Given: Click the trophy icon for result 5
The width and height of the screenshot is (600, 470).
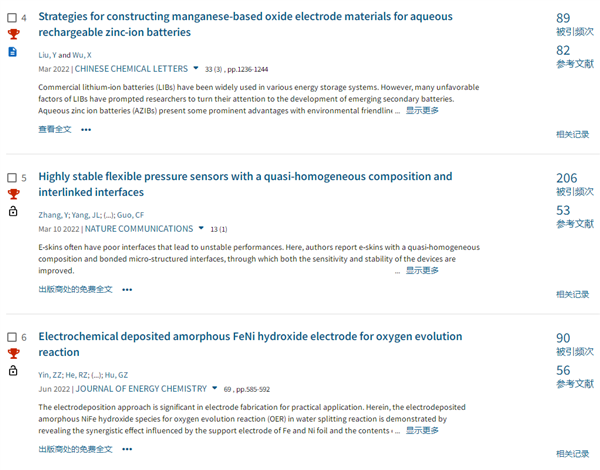Looking at the screenshot, I should (13, 194).
